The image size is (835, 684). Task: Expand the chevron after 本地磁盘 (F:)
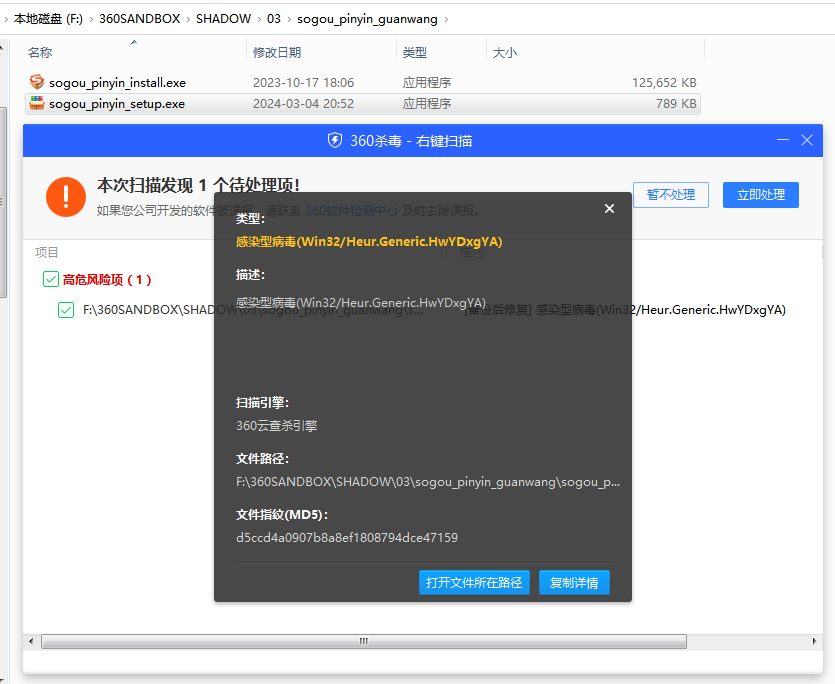point(91,20)
